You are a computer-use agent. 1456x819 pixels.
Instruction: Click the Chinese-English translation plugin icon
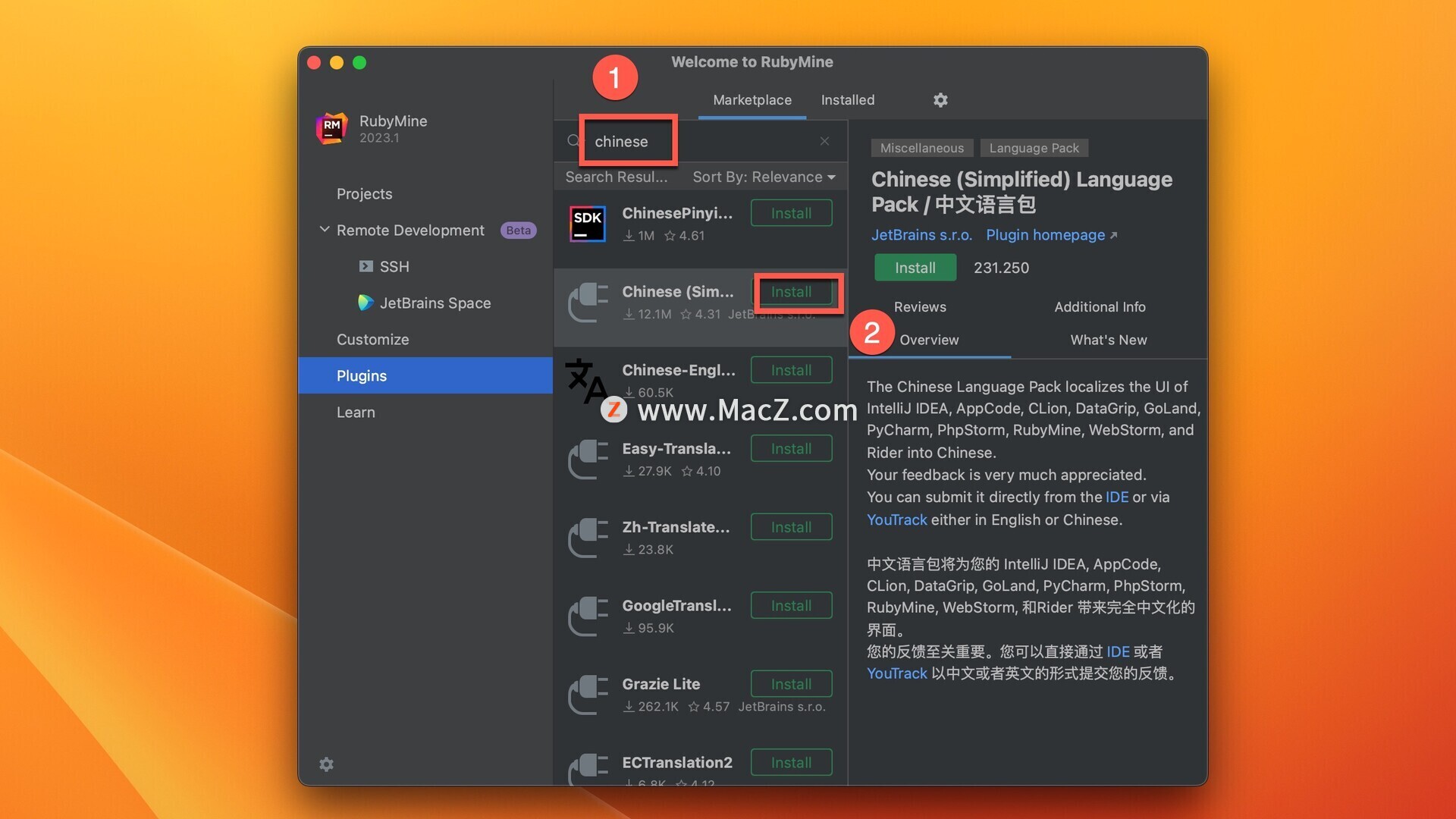pyautogui.click(x=586, y=381)
